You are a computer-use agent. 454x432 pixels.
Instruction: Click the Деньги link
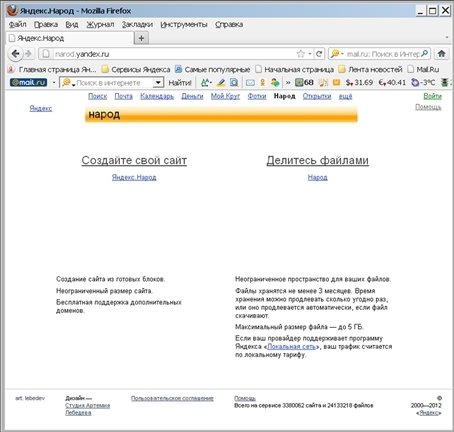click(192, 96)
